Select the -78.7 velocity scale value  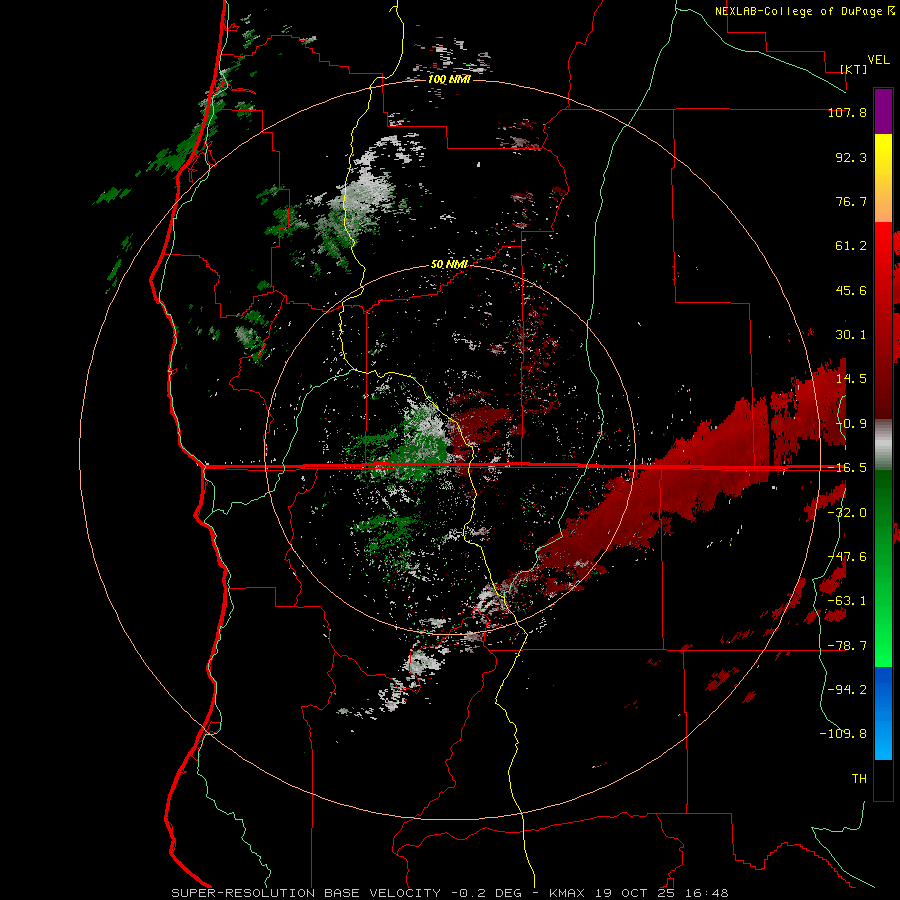click(847, 646)
